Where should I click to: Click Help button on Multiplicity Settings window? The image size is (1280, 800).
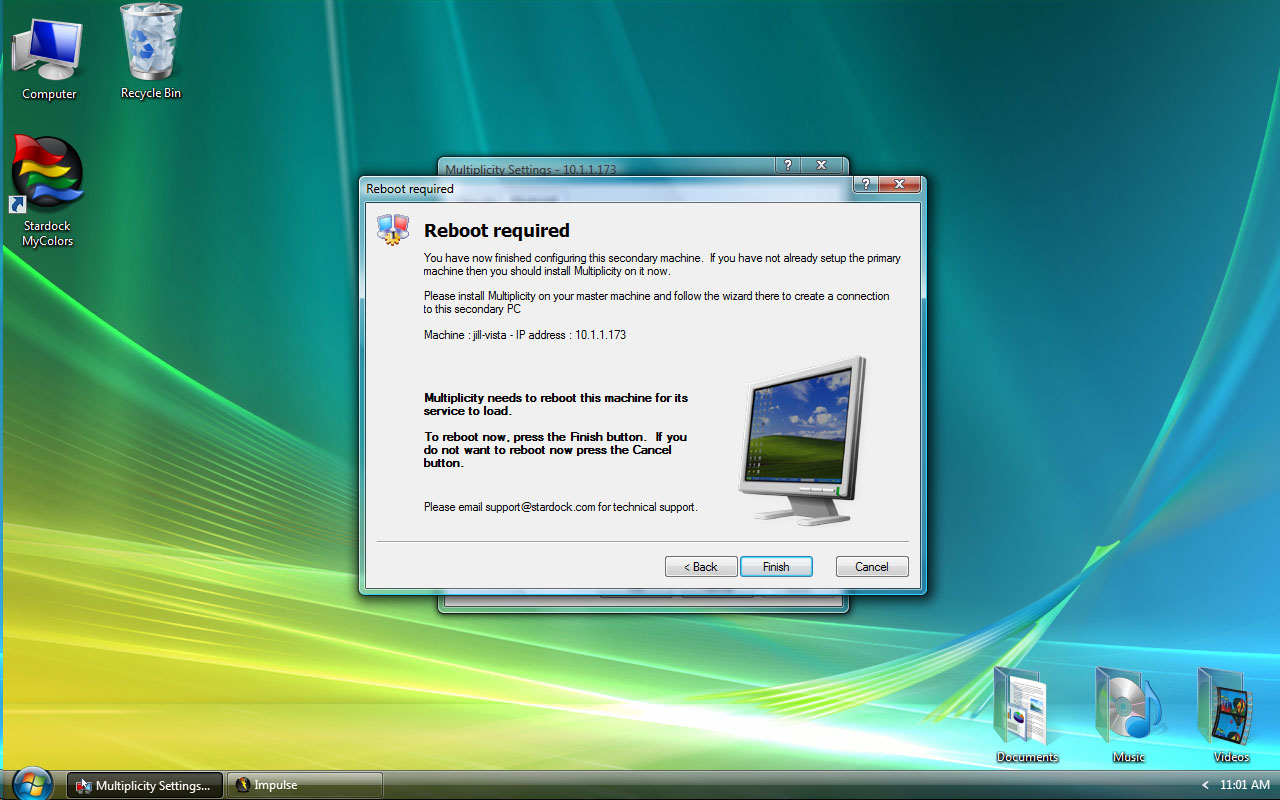click(x=788, y=165)
